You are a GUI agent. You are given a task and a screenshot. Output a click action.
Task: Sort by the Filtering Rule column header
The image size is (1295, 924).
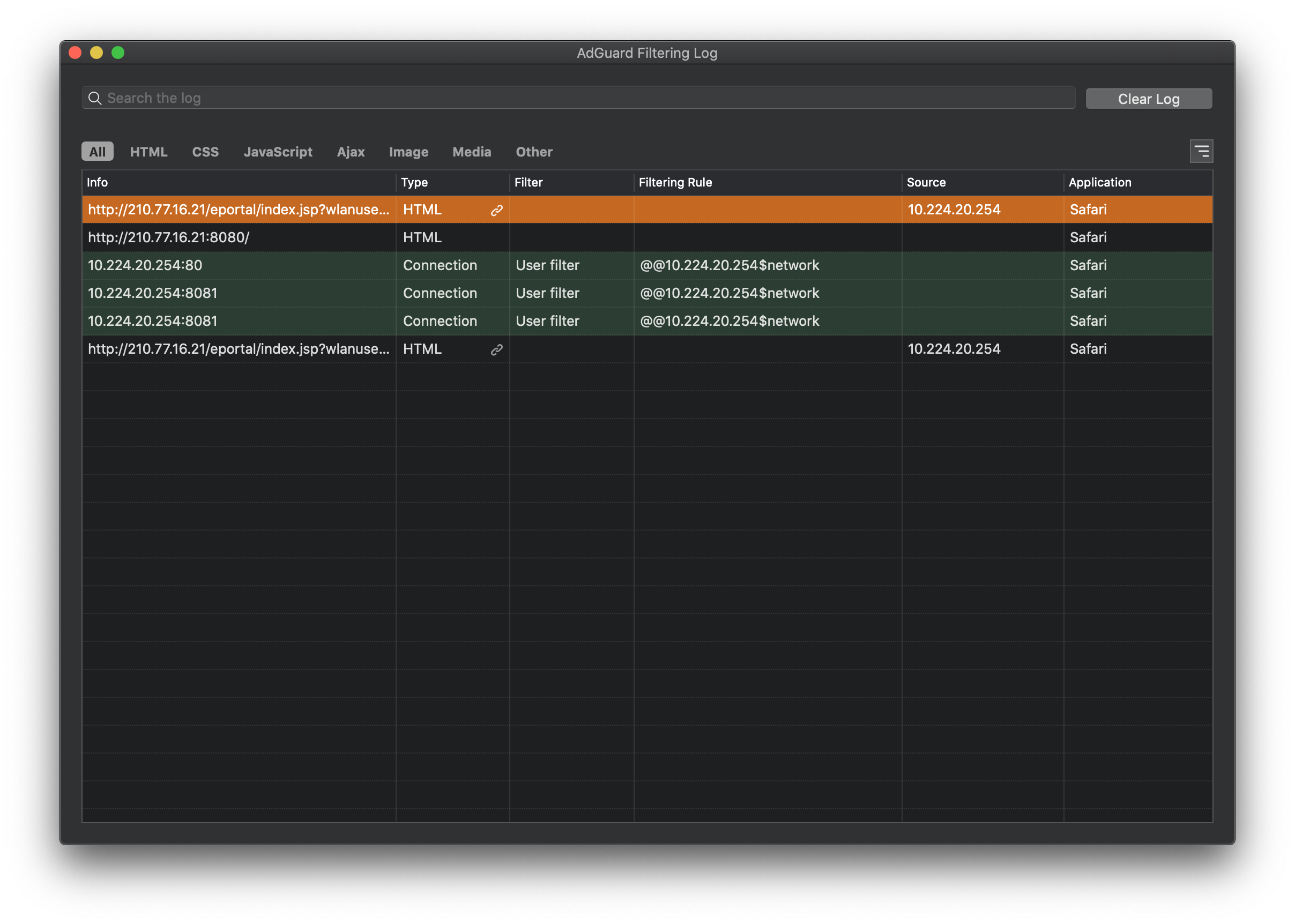click(675, 183)
